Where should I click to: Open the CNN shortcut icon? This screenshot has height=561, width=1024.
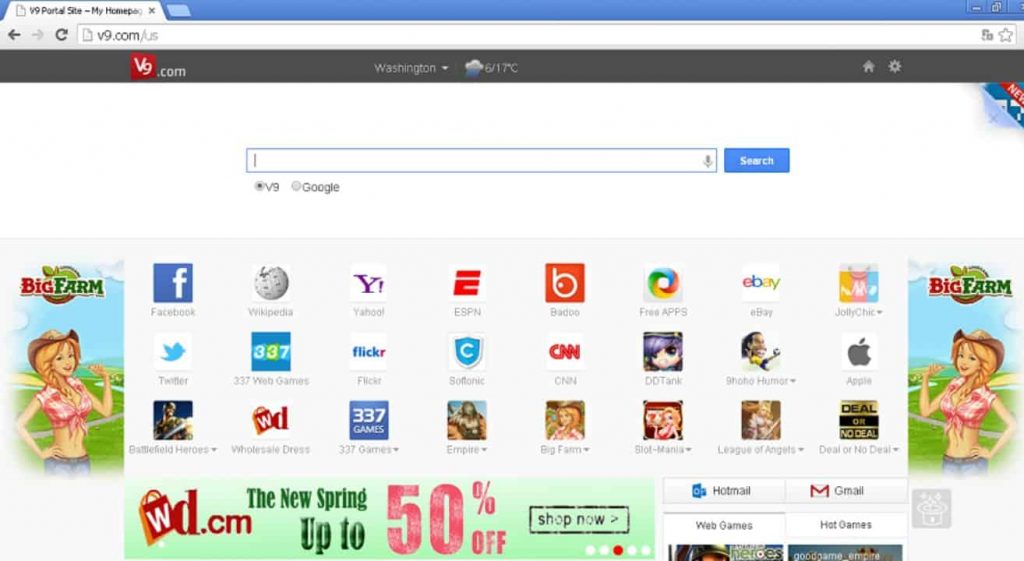pyautogui.click(x=565, y=351)
